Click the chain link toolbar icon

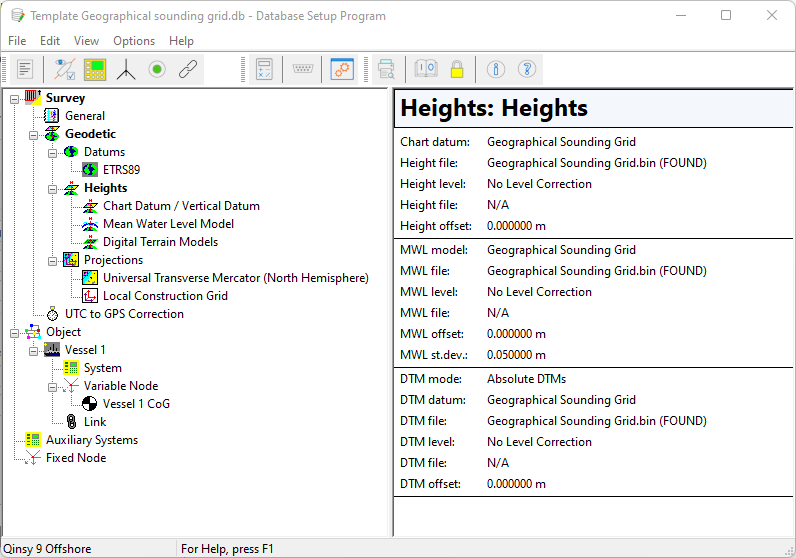pyautogui.click(x=187, y=69)
